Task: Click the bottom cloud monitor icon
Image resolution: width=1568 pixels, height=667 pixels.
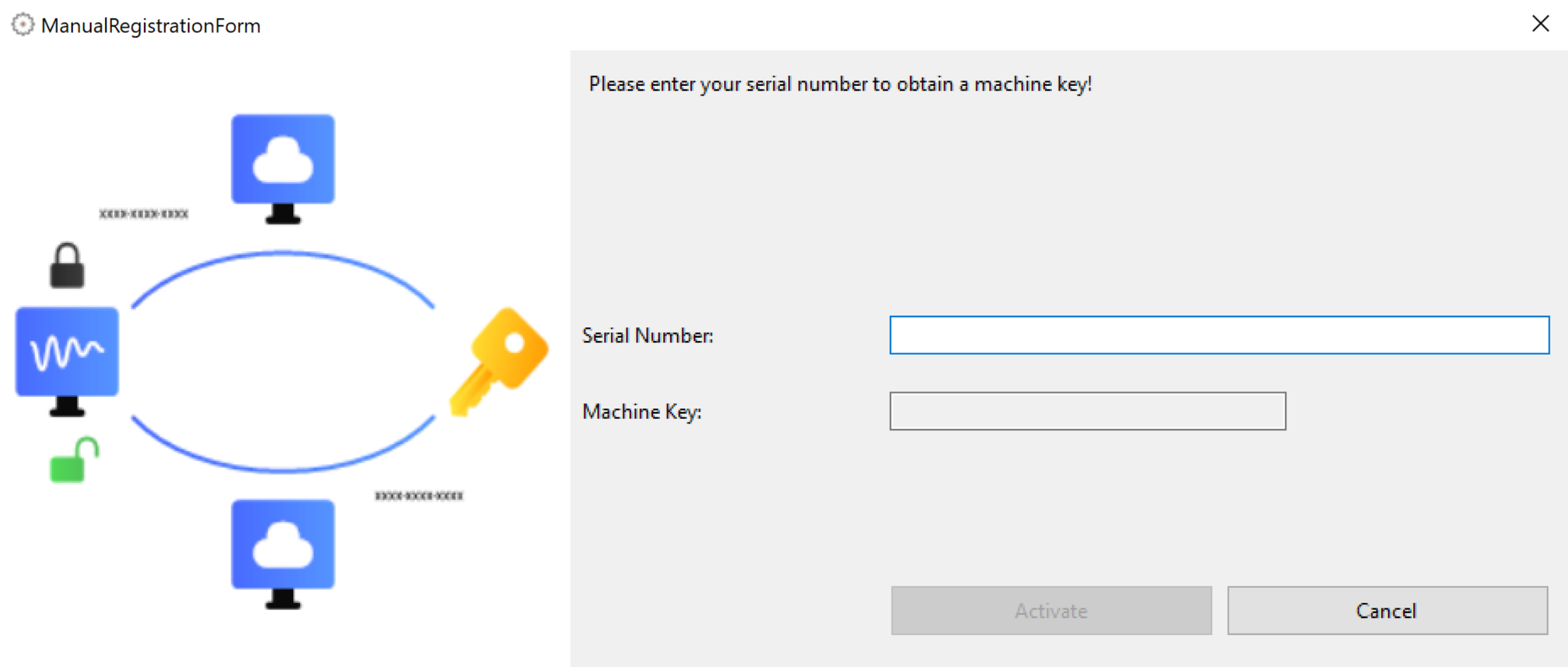Action: [x=283, y=552]
